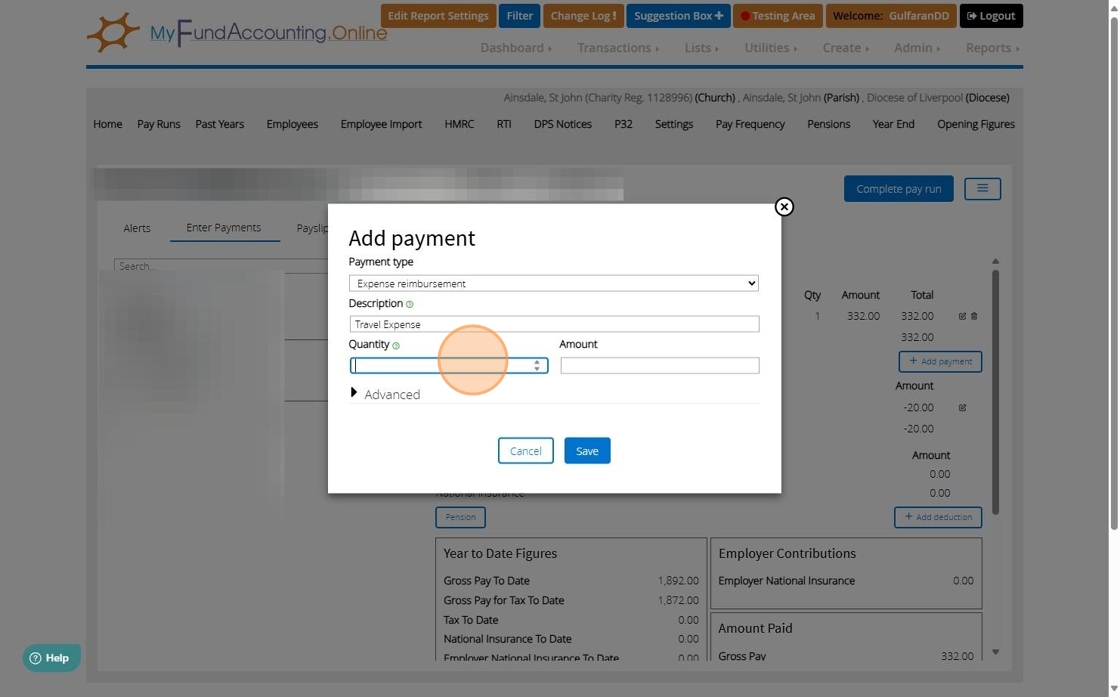Click the Add payment button in background

coord(940,361)
